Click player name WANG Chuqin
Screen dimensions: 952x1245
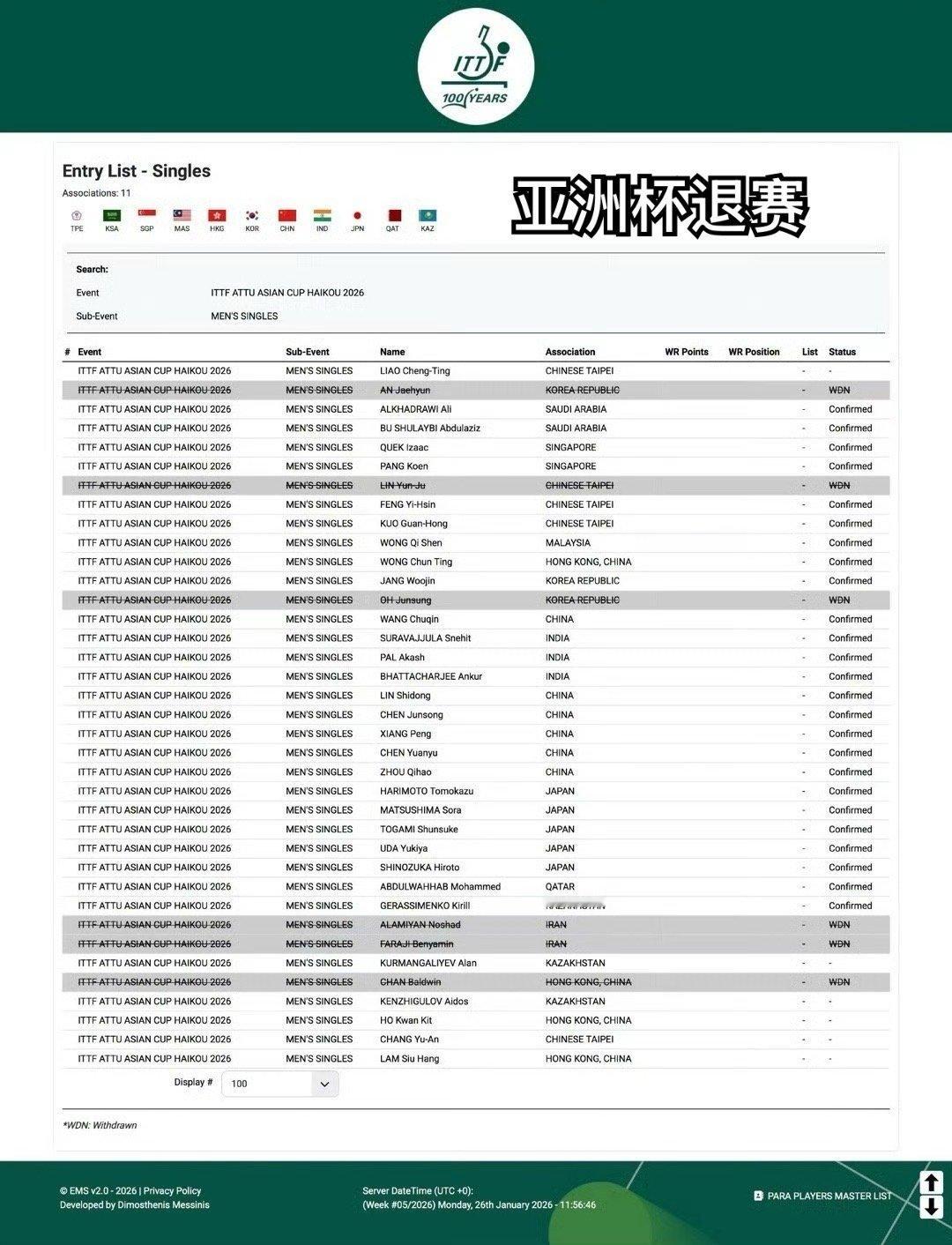pyautogui.click(x=409, y=619)
